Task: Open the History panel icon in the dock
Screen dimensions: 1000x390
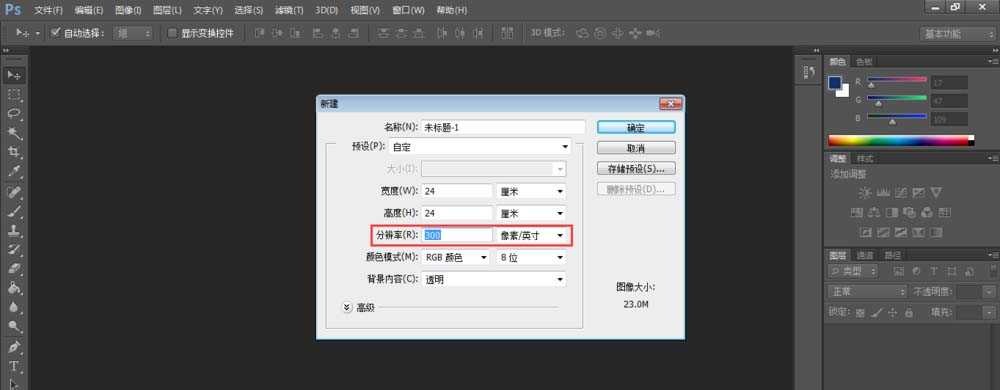Action: tap(810, 72)
